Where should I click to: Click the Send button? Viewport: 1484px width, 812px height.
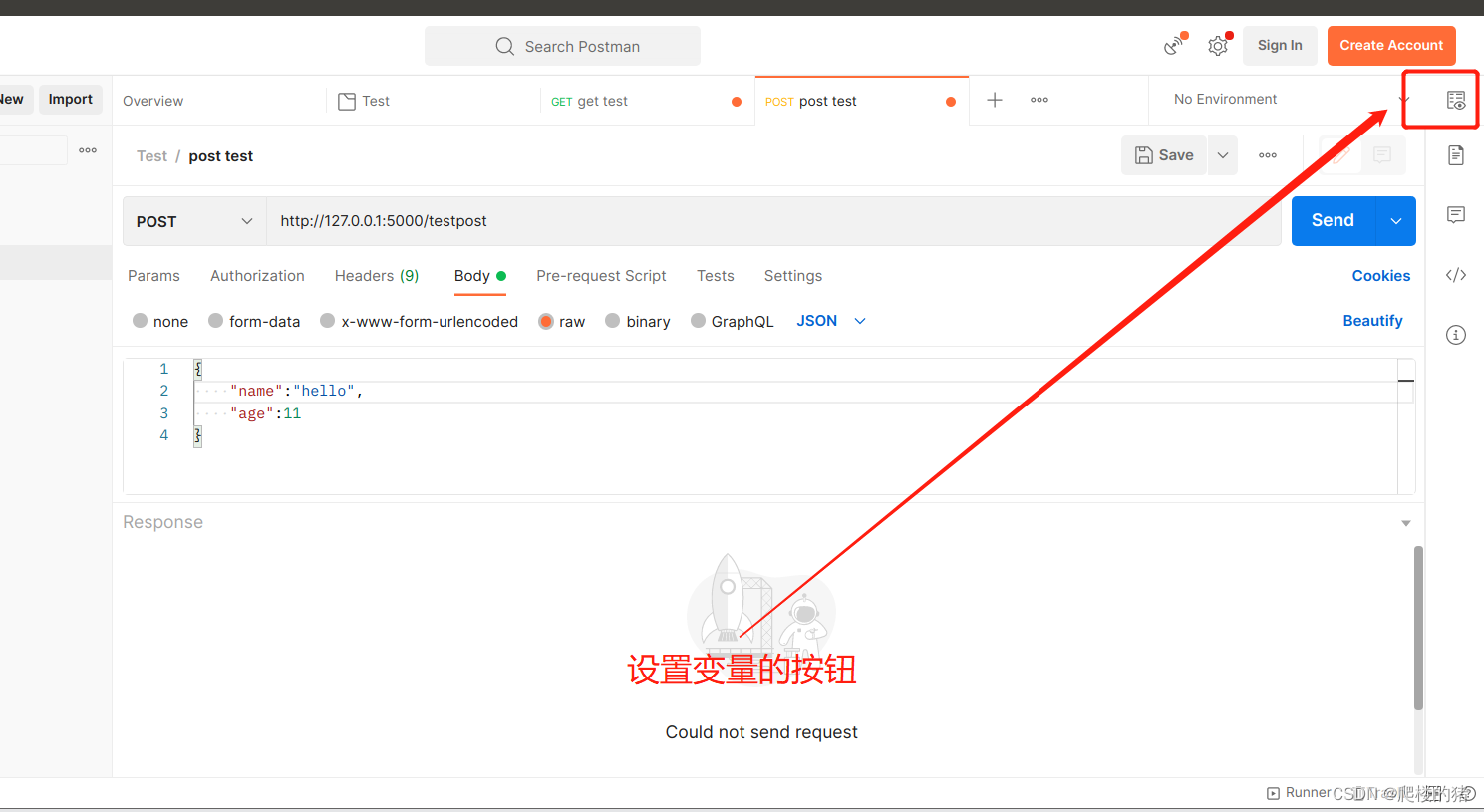(1334, 221)
